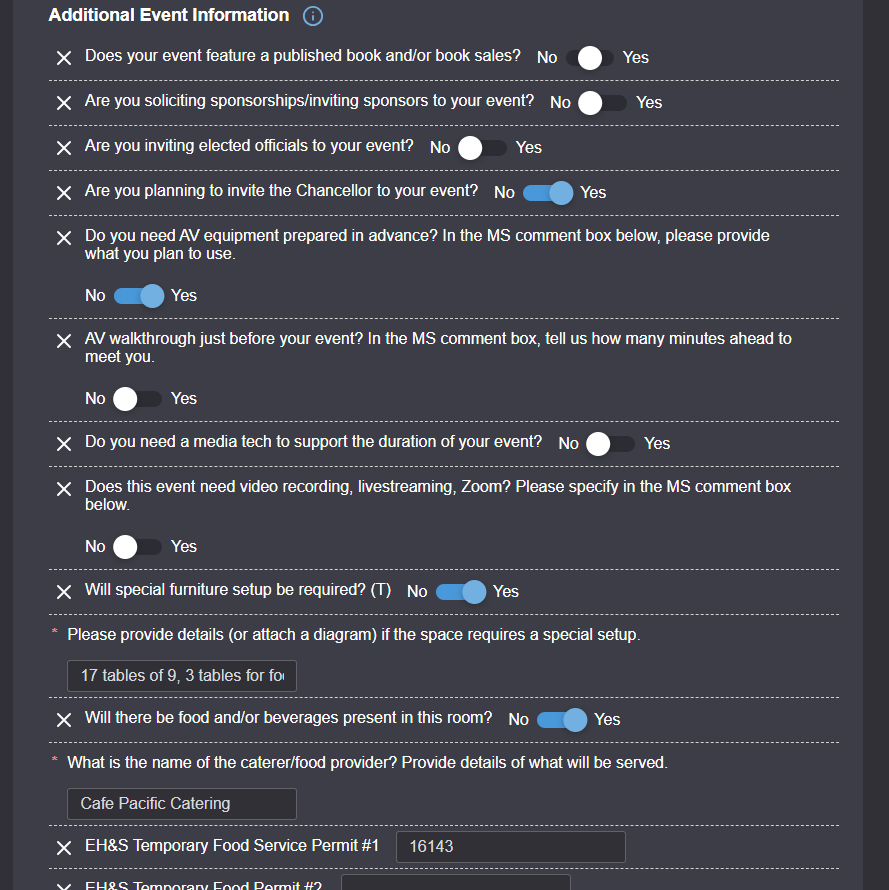This screenshot has height=890, width=889.
Task: Clear the published book question X icon
Action: (x=64, y=58)
